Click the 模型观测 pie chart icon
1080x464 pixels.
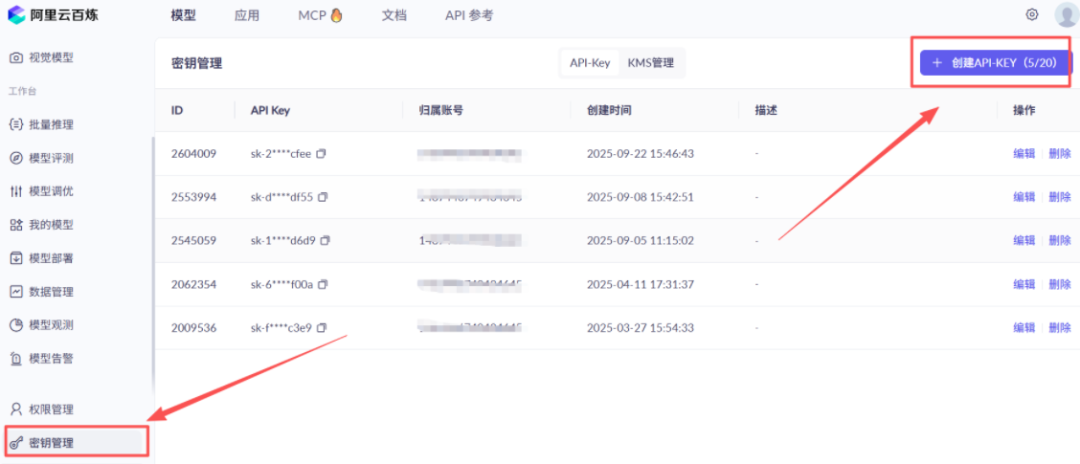[16, 325]
